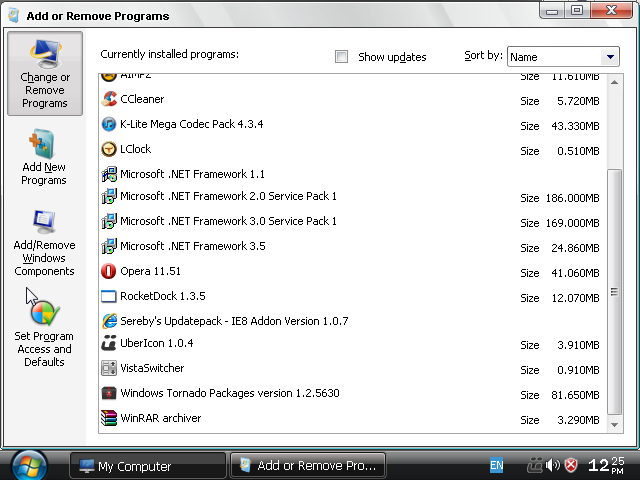640x480 pixels.
Task: Click Add or Remove Programs taskbar button
Action: point(308,466)
